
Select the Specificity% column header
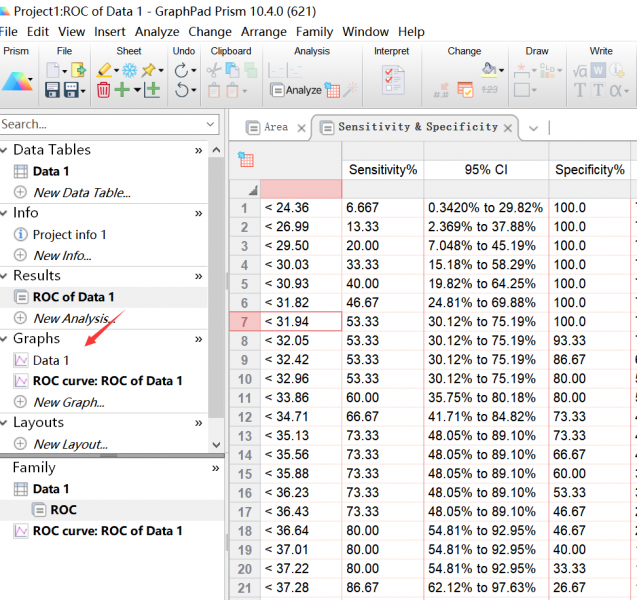tap(589, 169)
